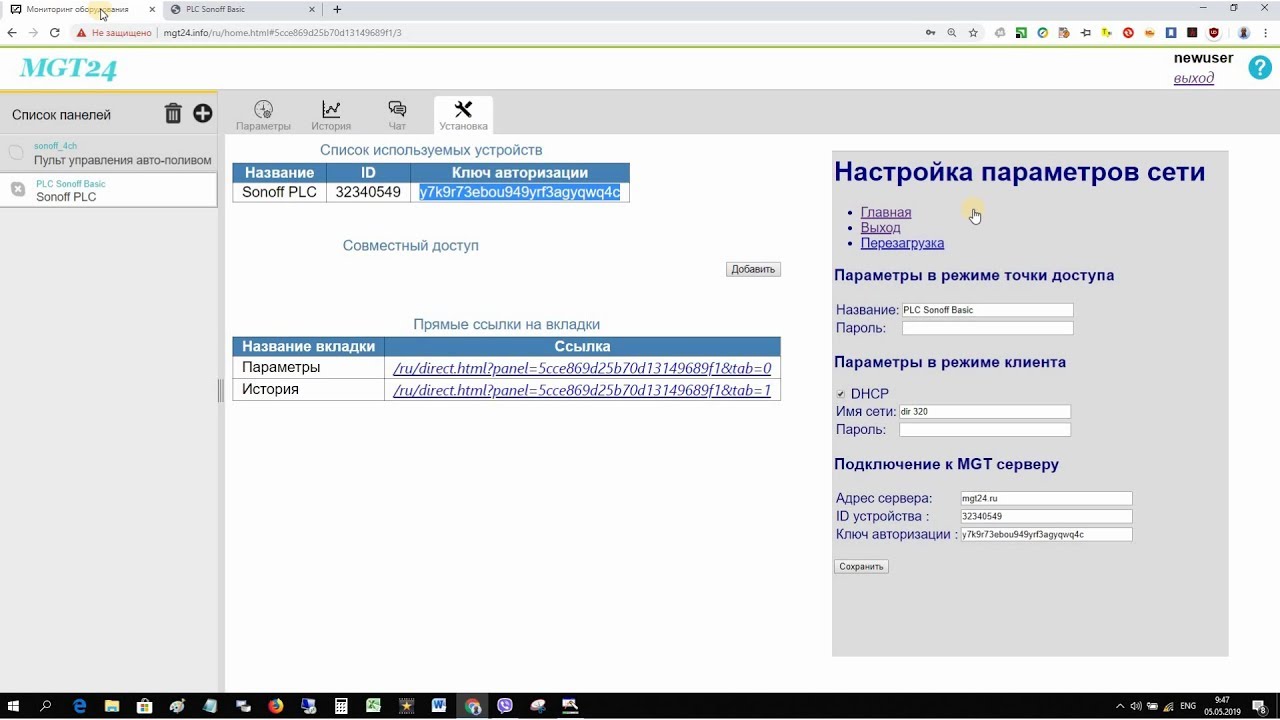Toggle the DHCP checkbox

(841, 394)
